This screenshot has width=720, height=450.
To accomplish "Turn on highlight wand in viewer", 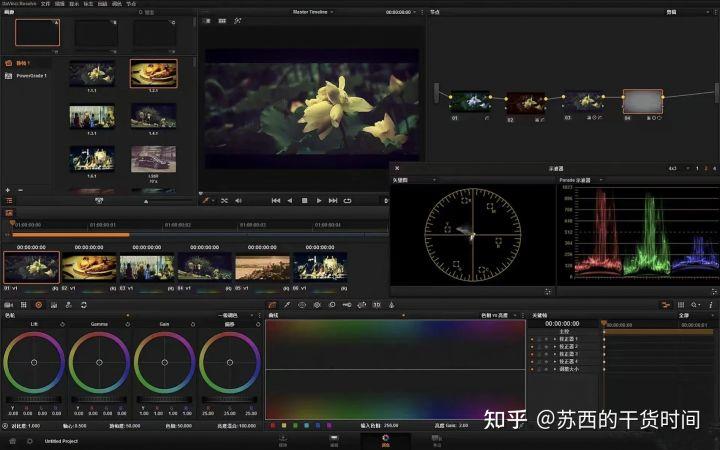I will pos(238,21).
